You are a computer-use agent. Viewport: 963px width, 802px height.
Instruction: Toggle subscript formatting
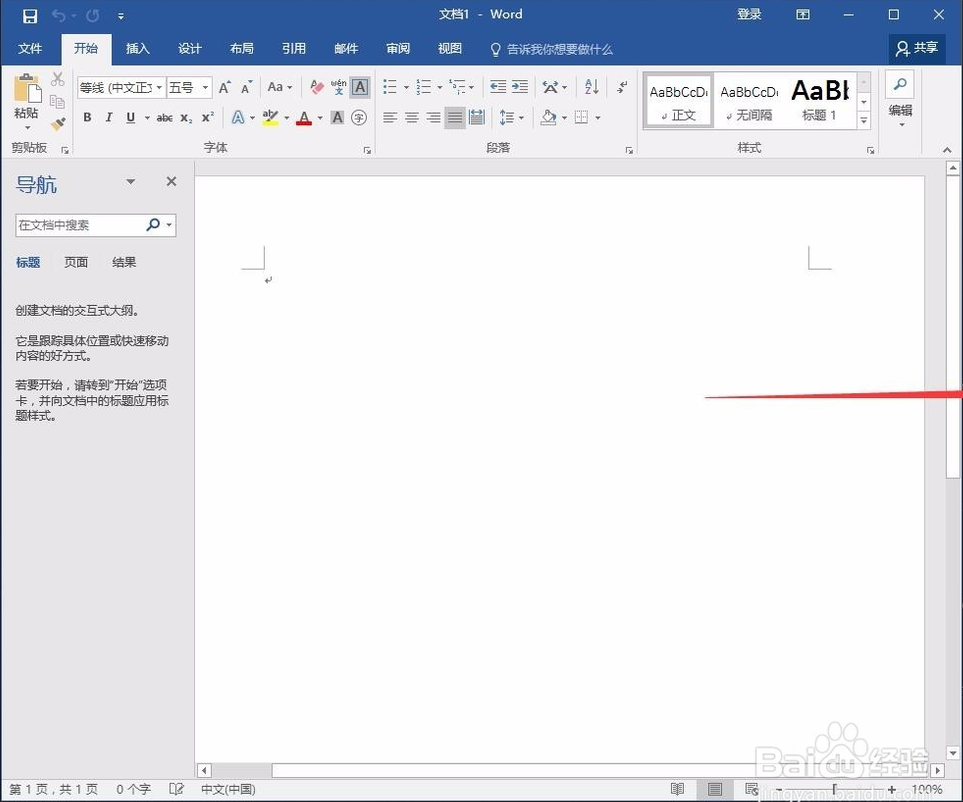coord(186,118)
